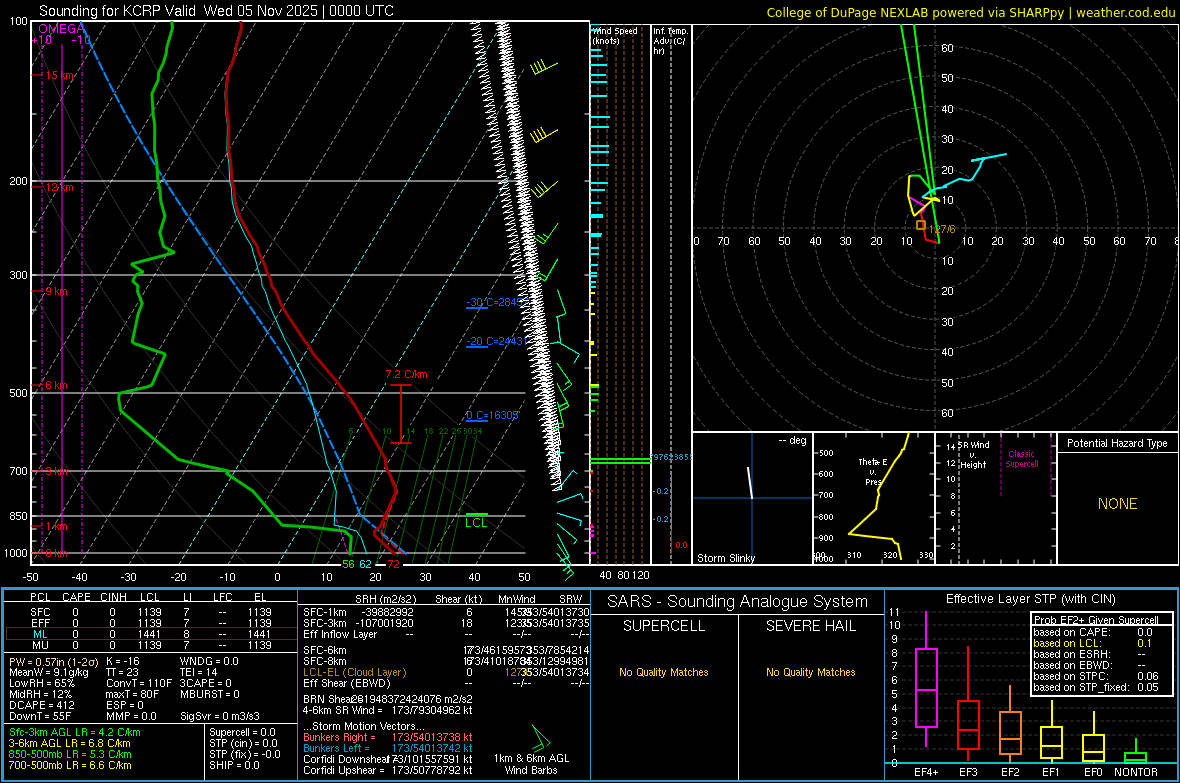Image resolution: width=1180 pixels, height=783 pixels.
Task: Click the -20 C height label
Action: [495, 341]
